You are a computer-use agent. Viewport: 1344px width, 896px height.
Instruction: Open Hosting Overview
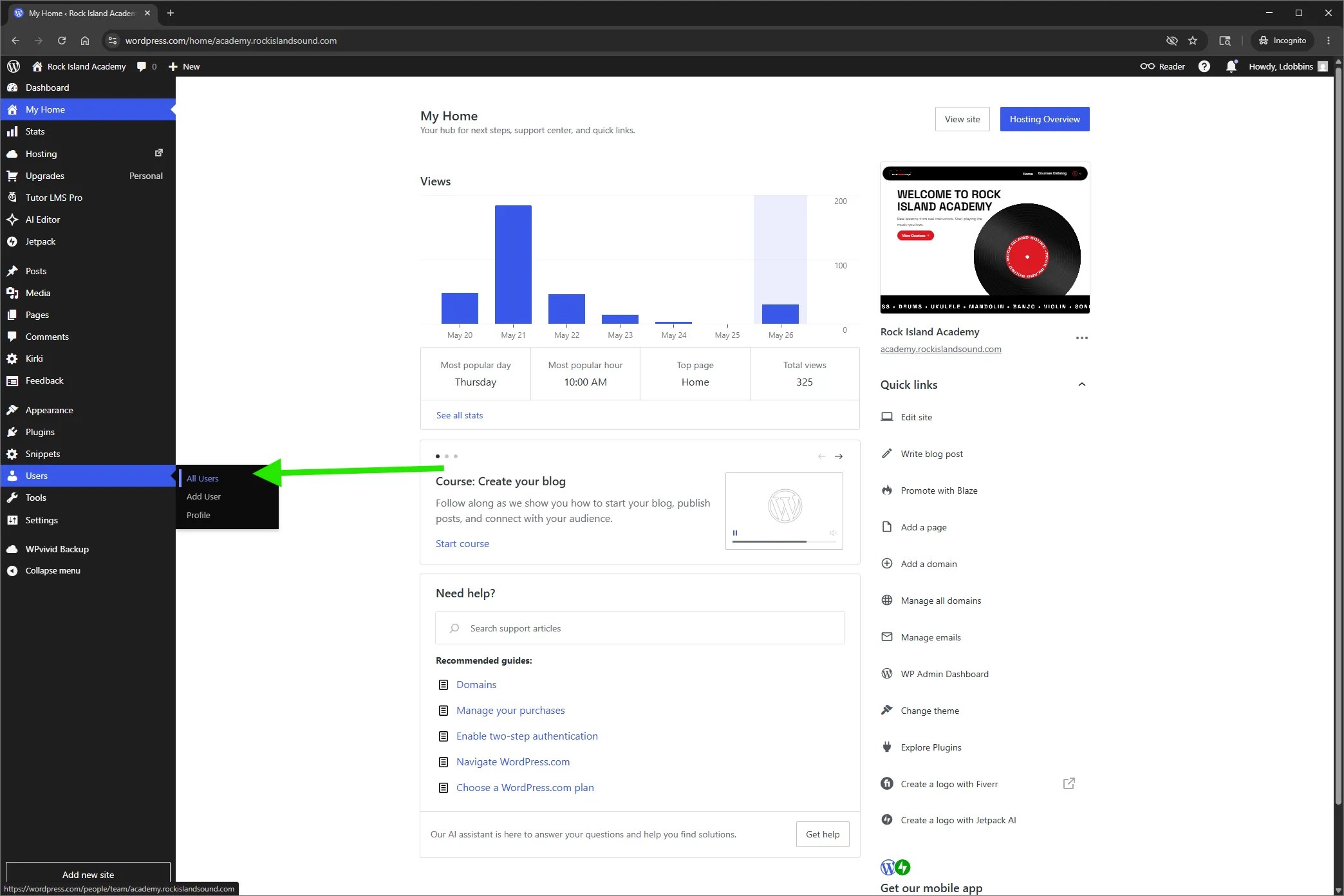[1045, 119]
